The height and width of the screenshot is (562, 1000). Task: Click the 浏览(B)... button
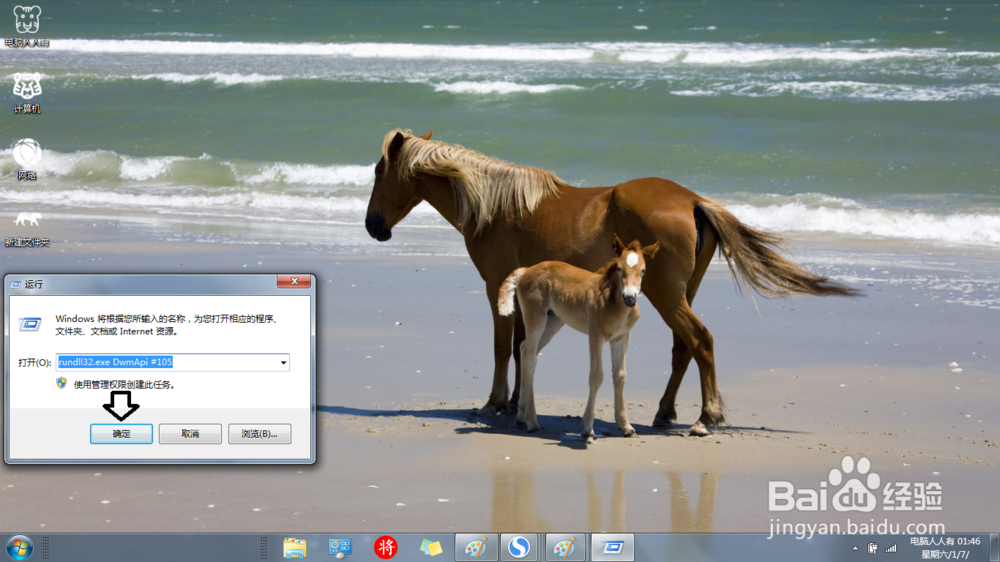(x=260, y=434)
